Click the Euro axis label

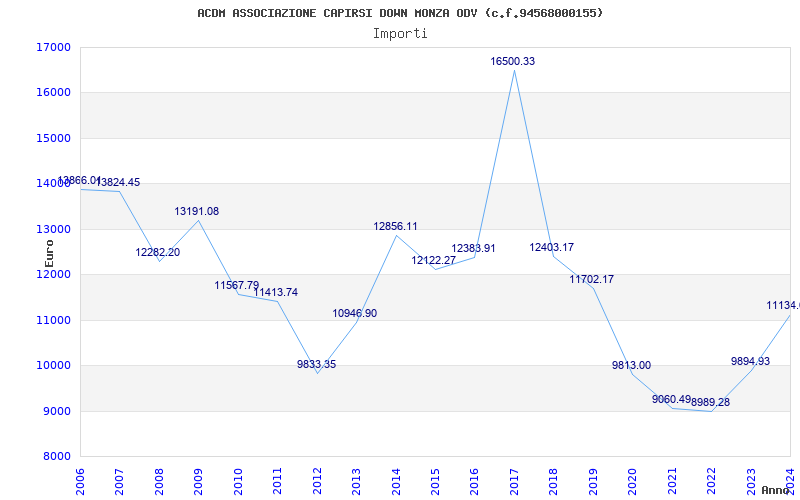[49, 254]
